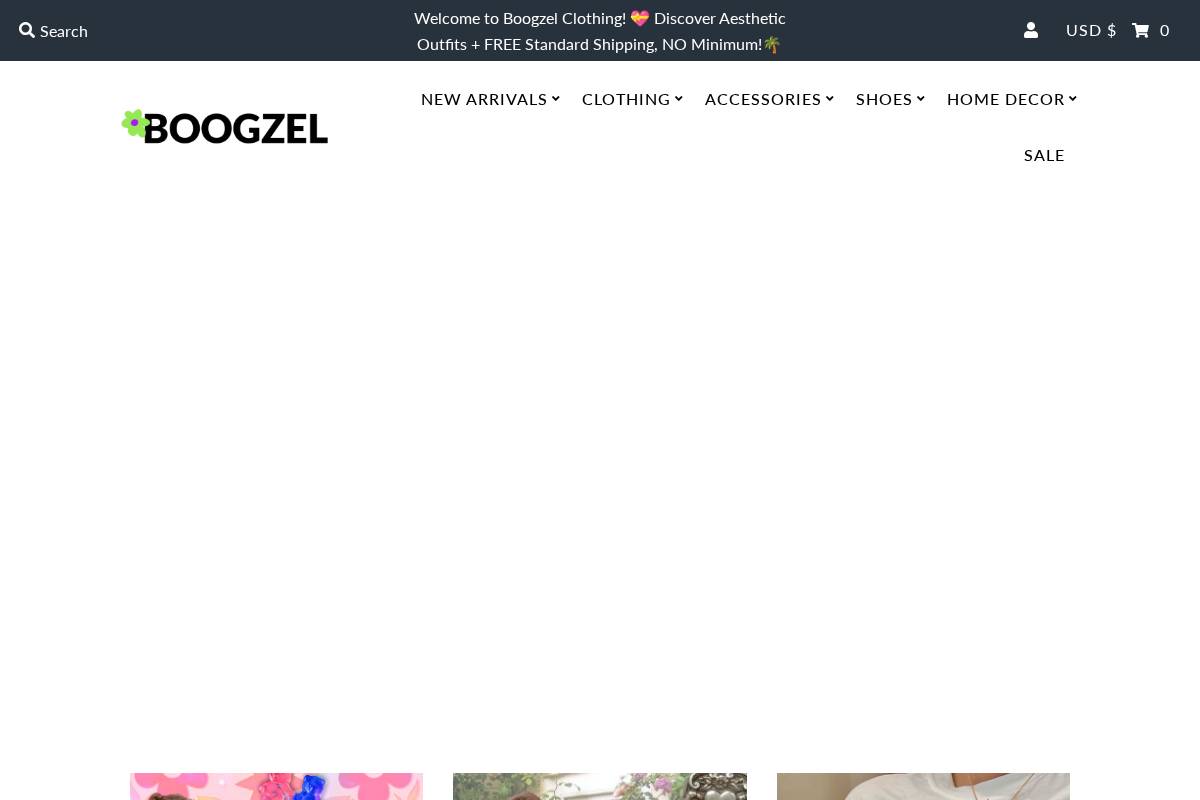Select the rightmost necklace product photo

(x=923, y=788)
